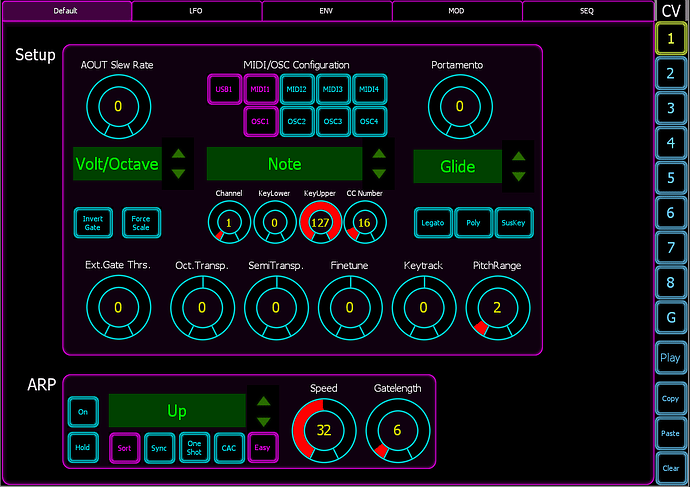Image resolution: width=690 pixels, height=487 pixels.
Task: Select CV channel 3
Action: click(x=671, y=108)
